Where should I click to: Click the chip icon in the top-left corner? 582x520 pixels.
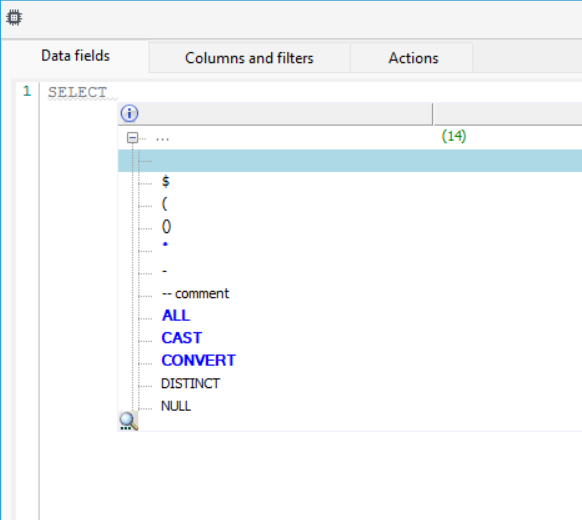[x=14, y=17]
